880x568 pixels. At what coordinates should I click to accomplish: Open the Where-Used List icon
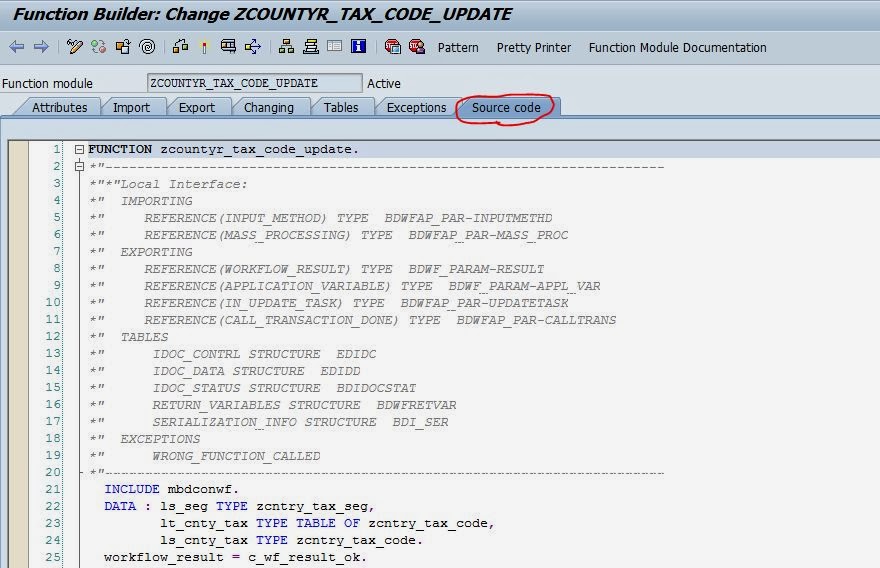pyautogui.click(x=228, y=47)
